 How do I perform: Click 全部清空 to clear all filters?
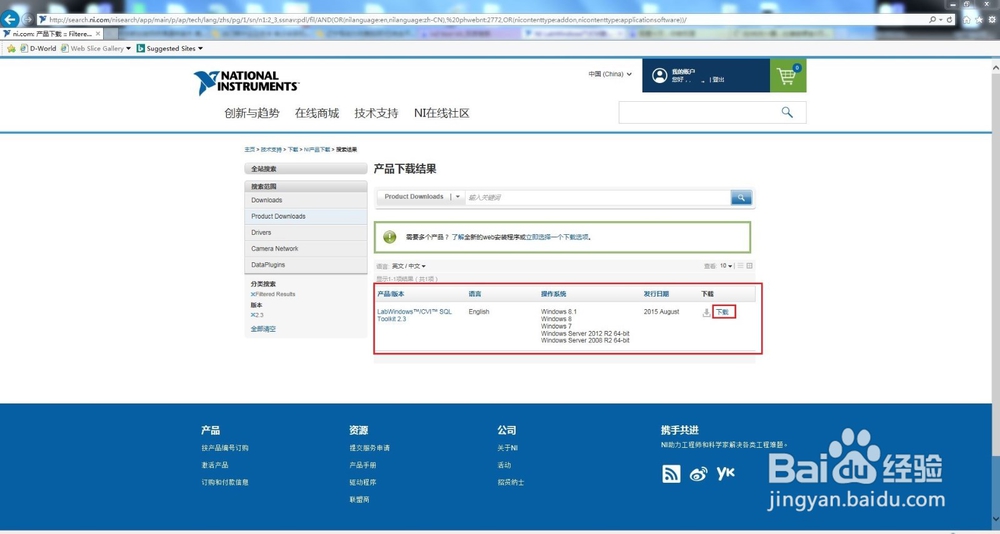(x=263, y=329)
